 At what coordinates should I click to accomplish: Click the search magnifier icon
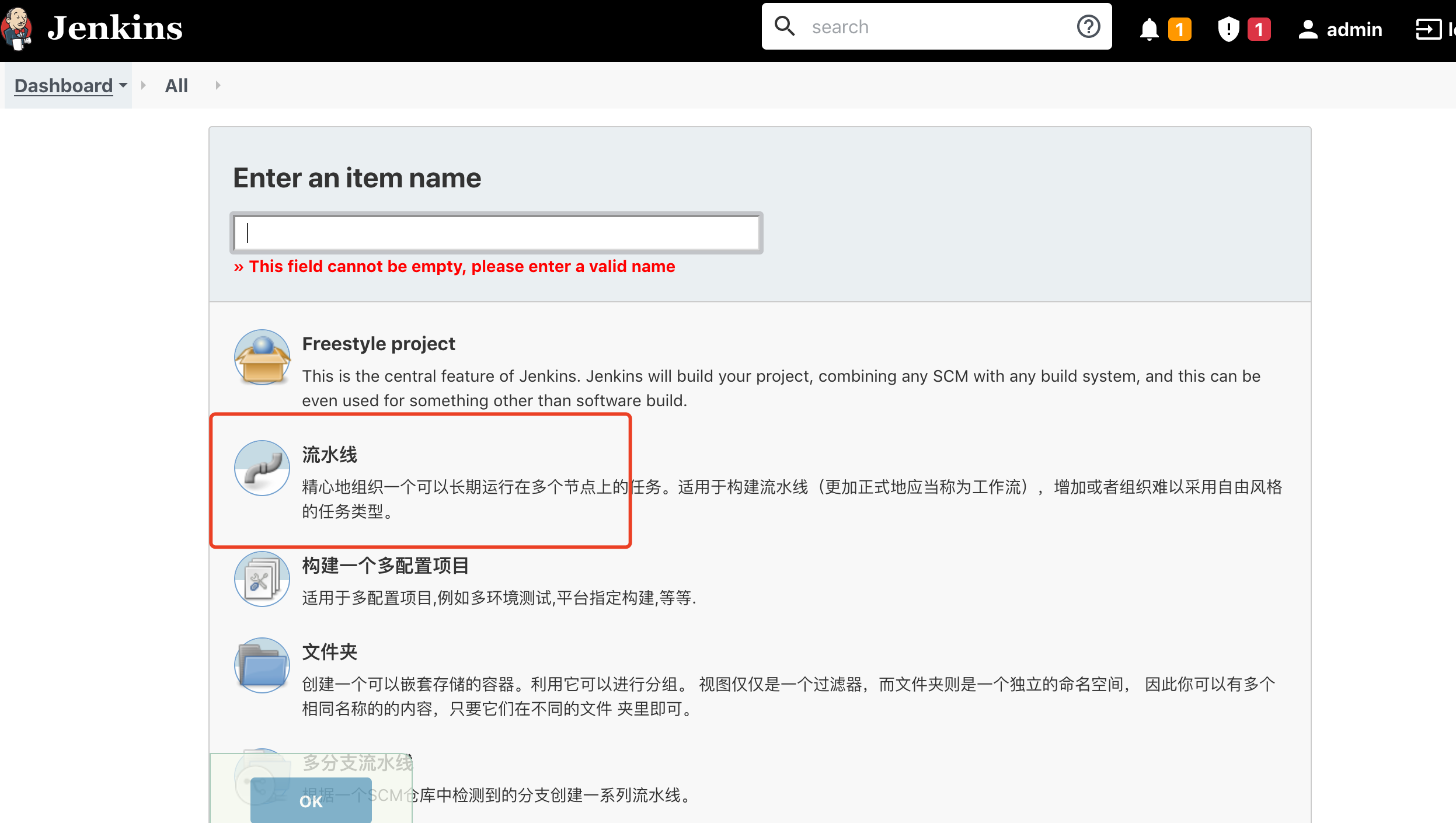784,26
